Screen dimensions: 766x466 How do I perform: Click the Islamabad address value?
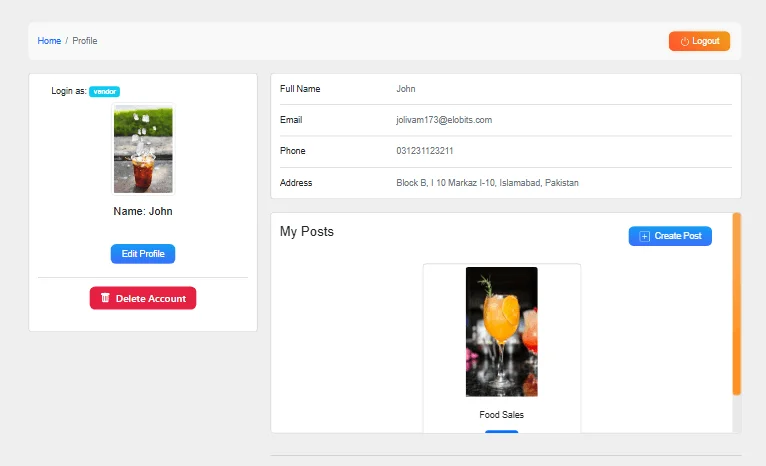(487, 183)
